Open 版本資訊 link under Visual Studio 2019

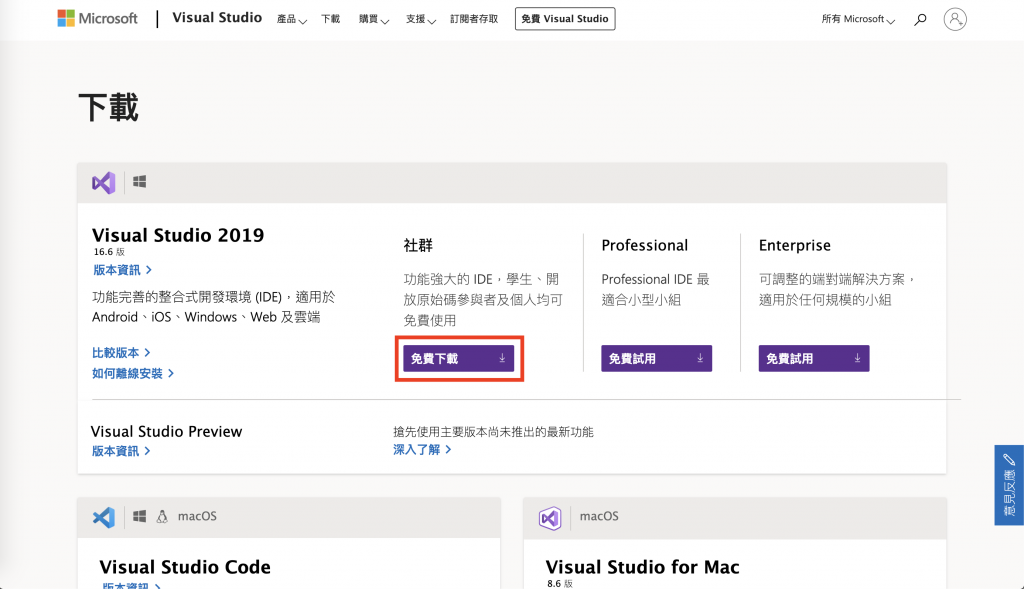click(122, 270)
